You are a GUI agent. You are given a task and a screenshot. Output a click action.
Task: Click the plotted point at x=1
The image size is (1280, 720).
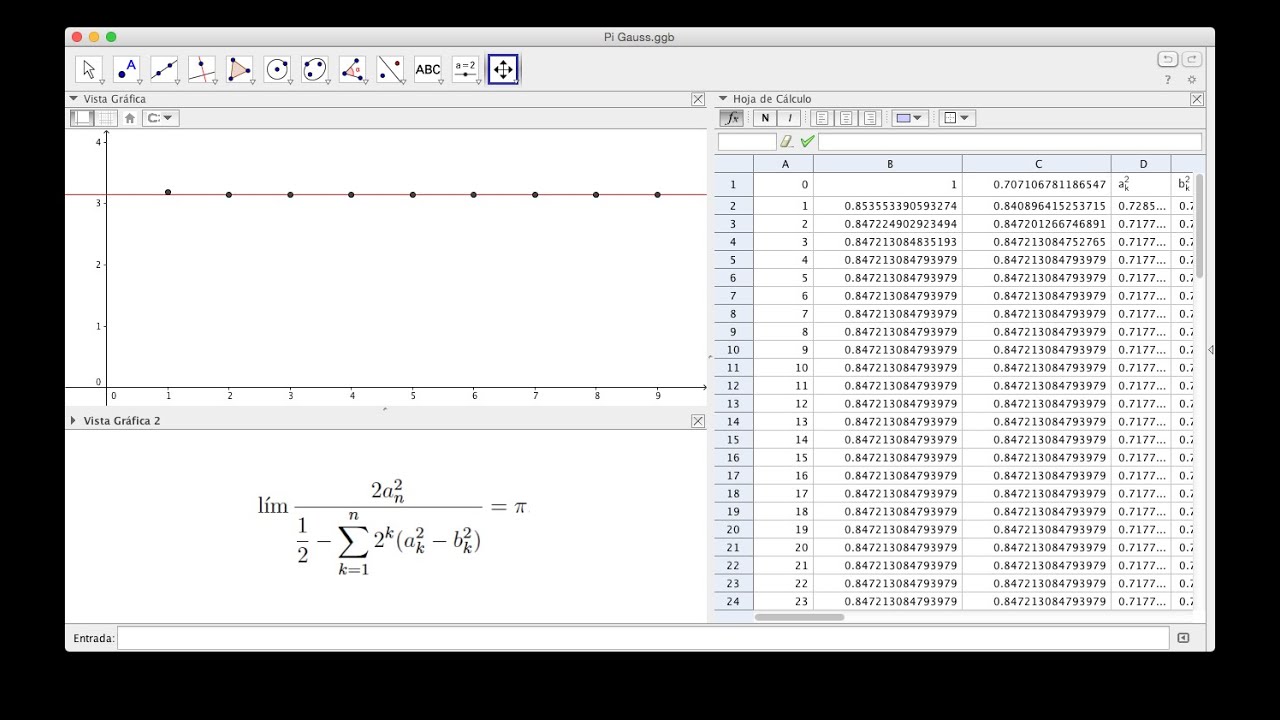[168, 192]
